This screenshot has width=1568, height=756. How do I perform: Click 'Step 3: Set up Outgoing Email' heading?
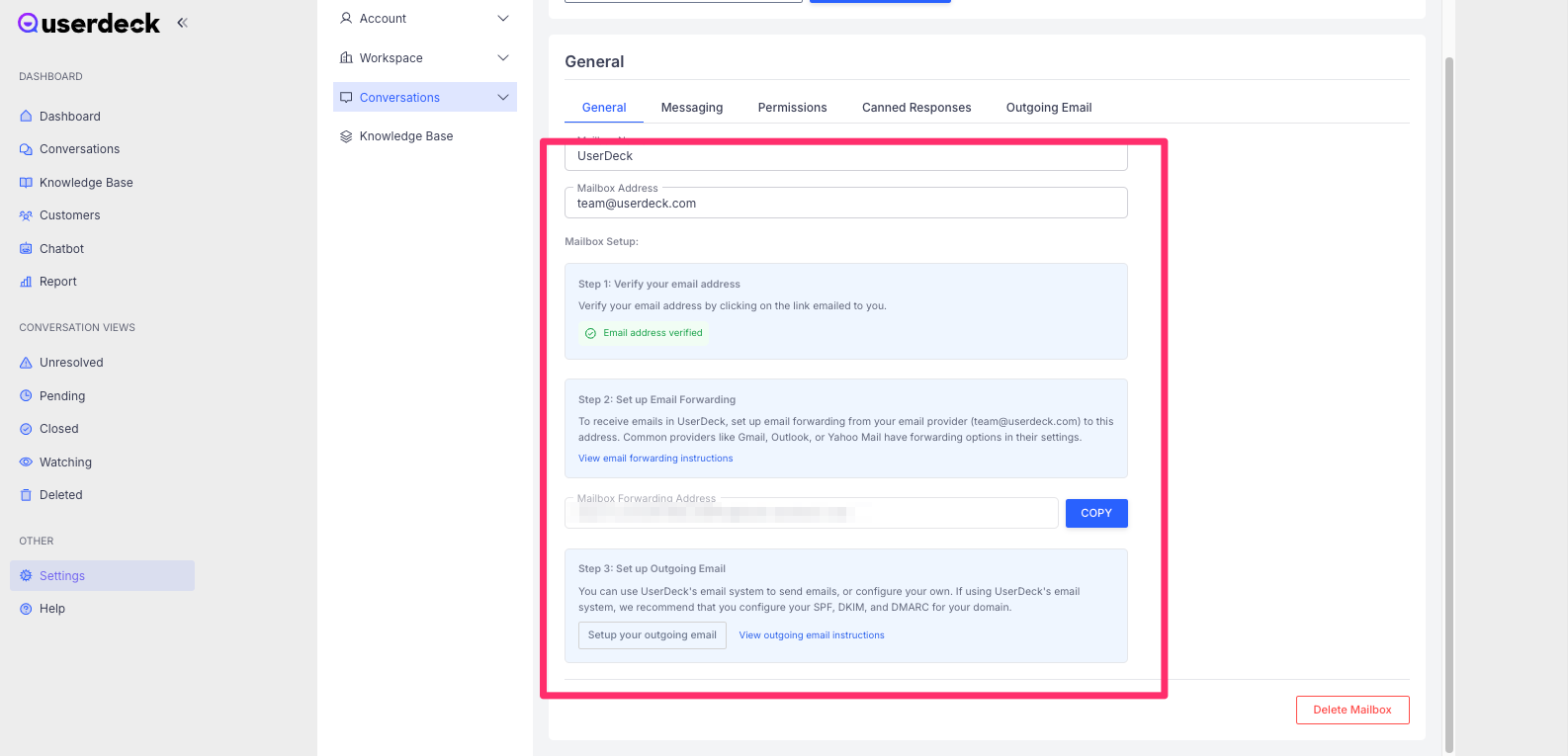[652, 569]
